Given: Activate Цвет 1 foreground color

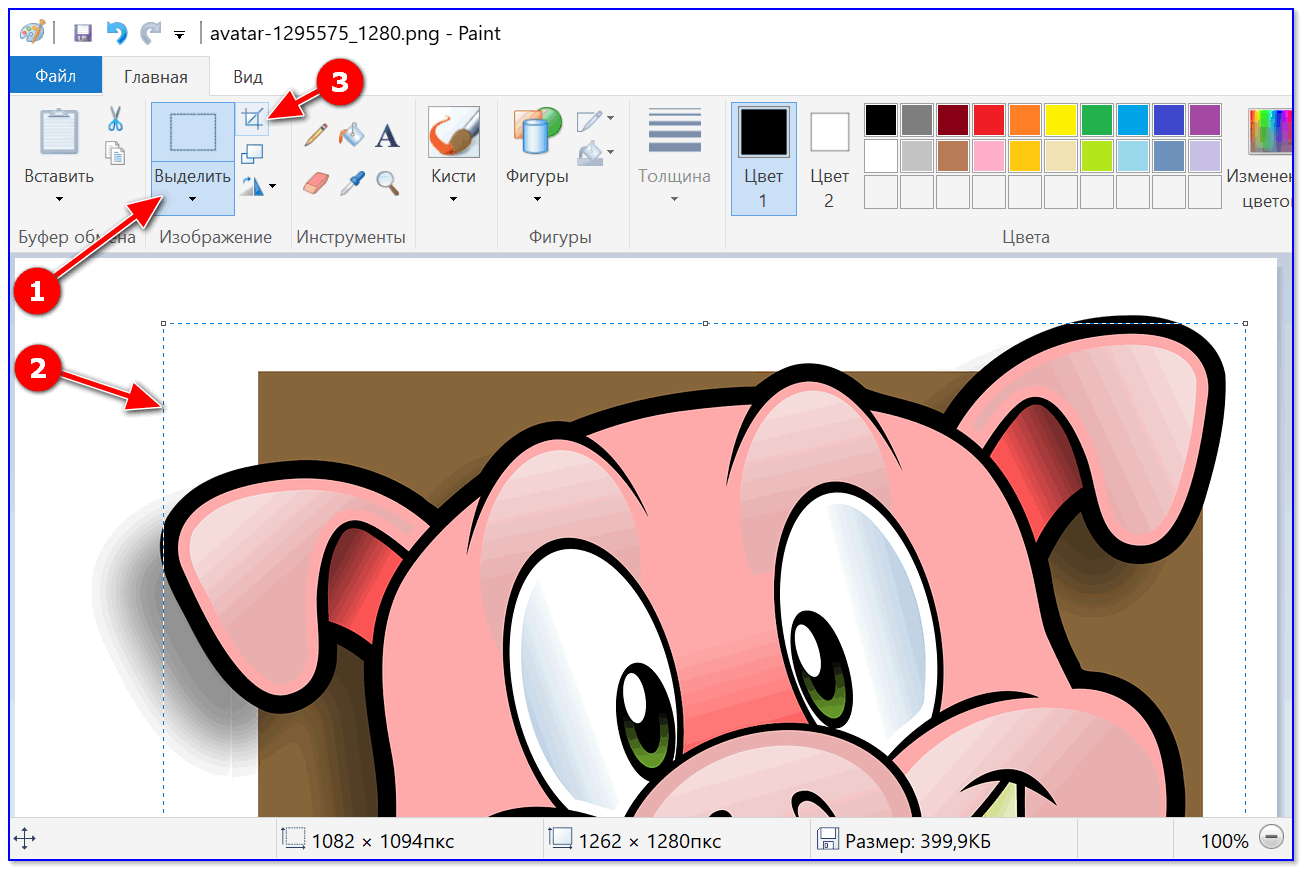Looking at the screenshot, I should (x=763, y=158).
